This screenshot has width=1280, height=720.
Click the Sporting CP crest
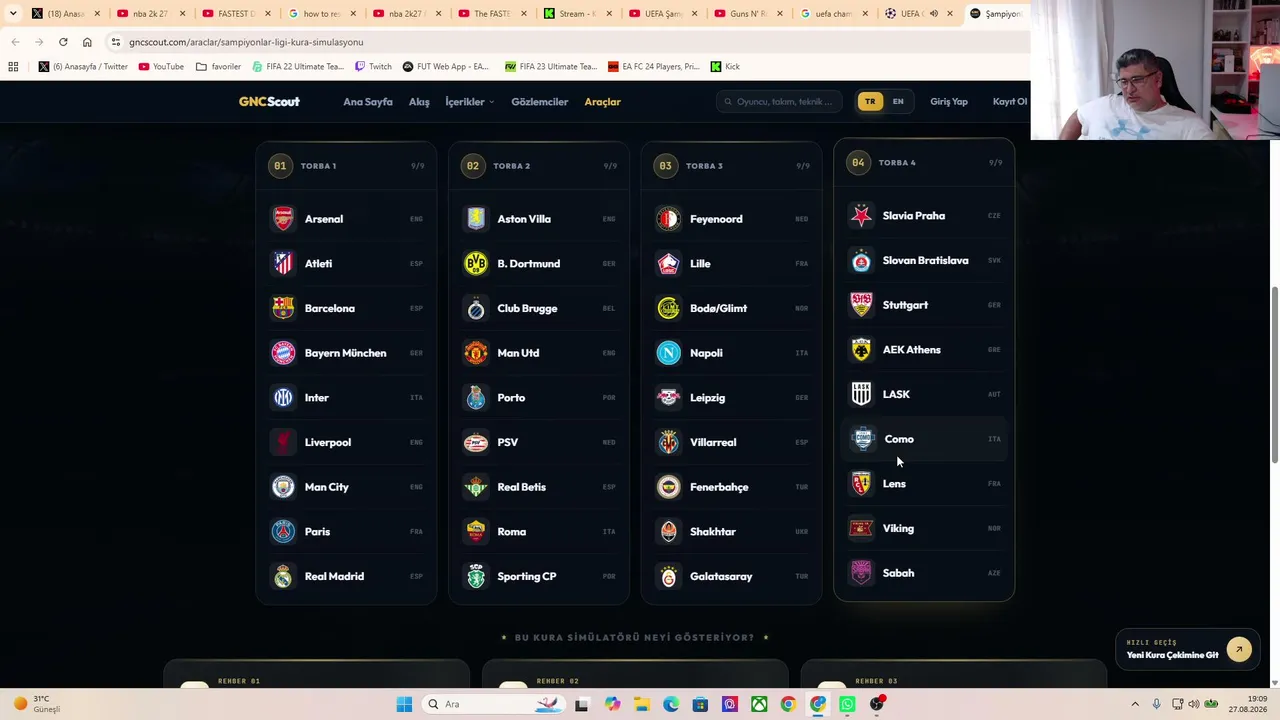[476, 576]
